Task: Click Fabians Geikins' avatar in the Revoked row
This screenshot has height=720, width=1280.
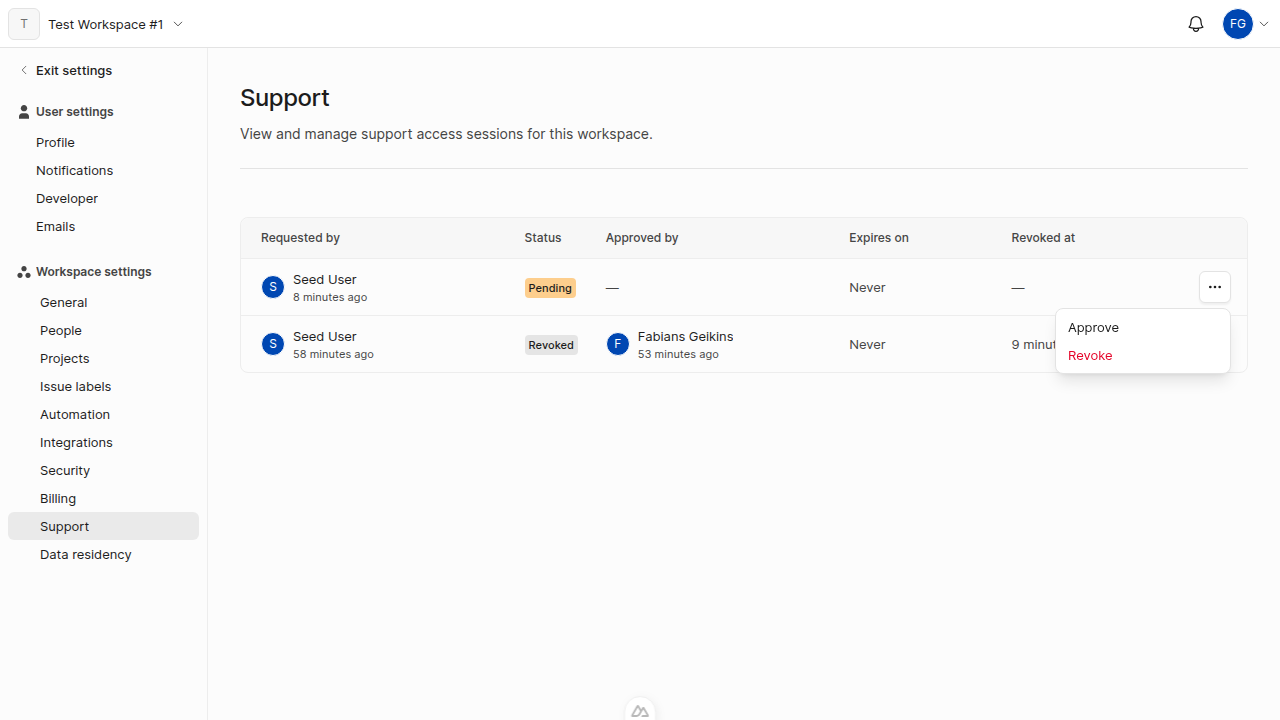Action: [x=617, y=344]
